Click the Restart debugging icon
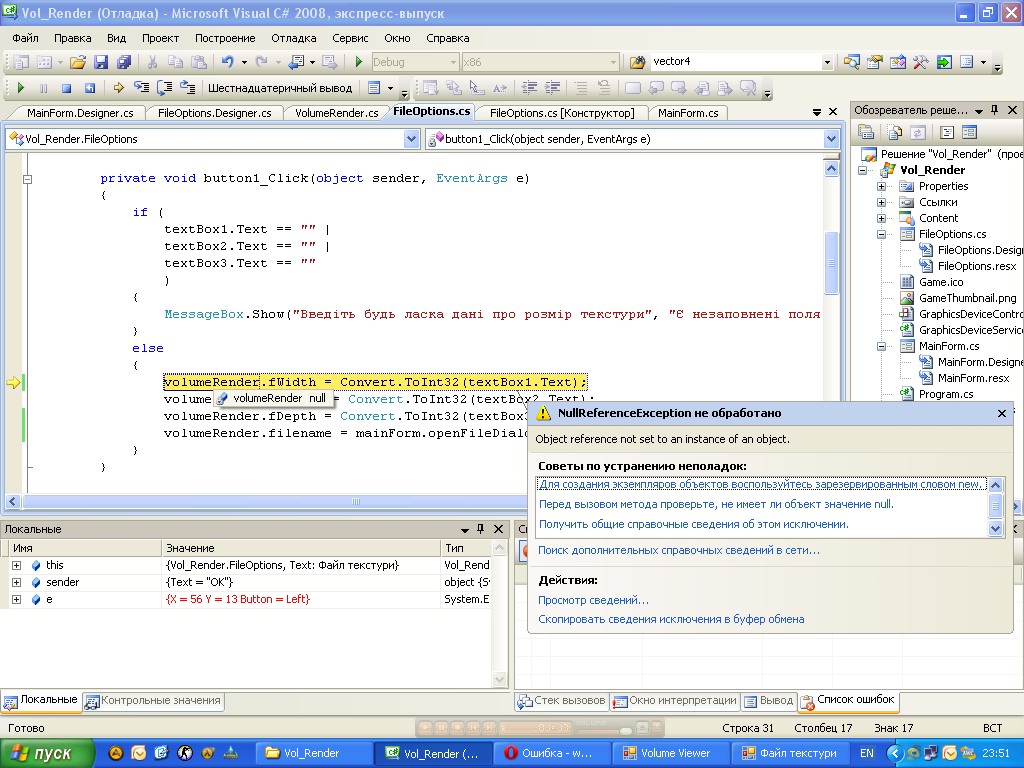 tap(90, 88)
